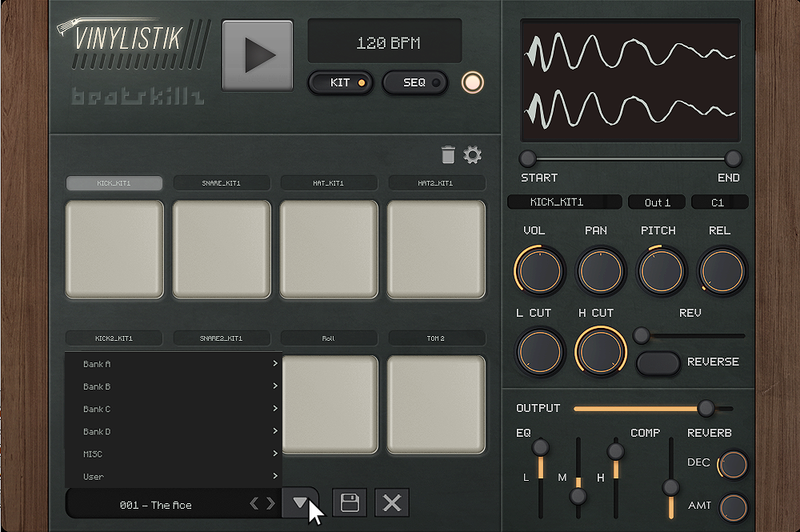This screenshot has height=532, width=800.
Task: Select the SNARE_KIT1 pad label
Action: pos(221,183)
